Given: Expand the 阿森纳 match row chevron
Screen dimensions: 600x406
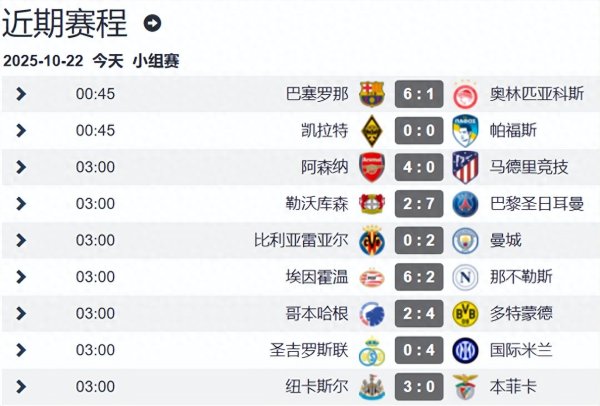Looking at the screenshot, I should 22,167.
